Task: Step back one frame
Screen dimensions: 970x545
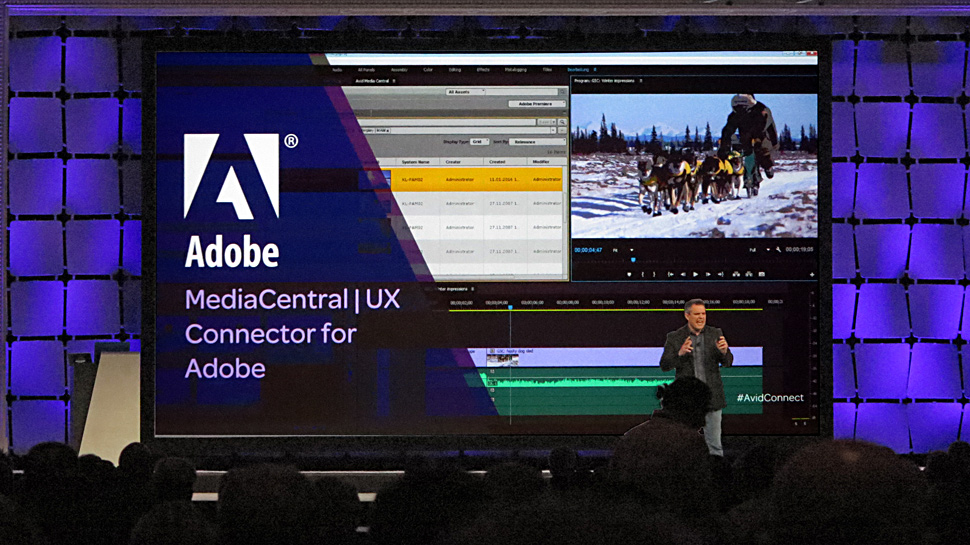Action: pos(683,274)
